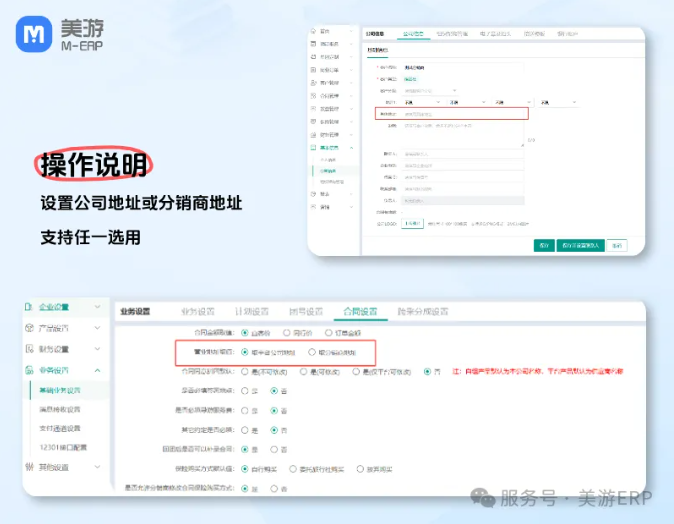Click the 产品设置 sidebar icon
The height and width of the screenshot is (524, 674).
[30, 328]
